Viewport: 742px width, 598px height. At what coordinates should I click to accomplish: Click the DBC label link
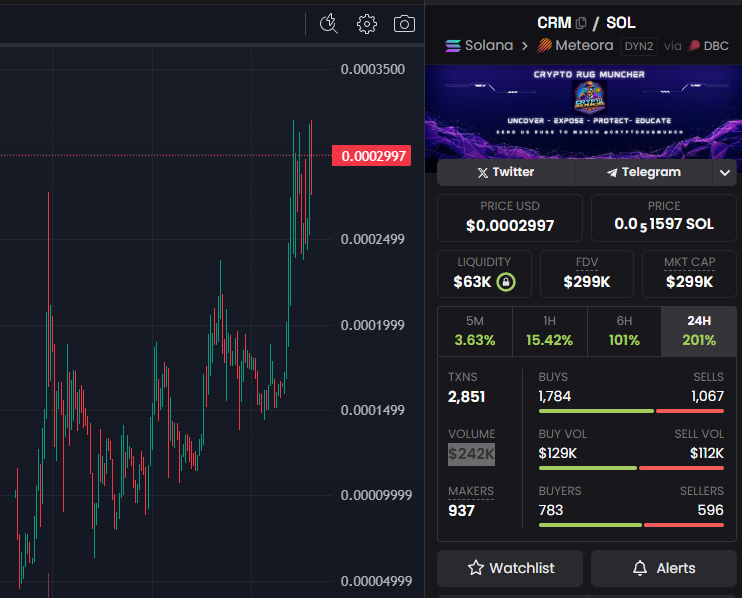click(x=716, y=46)
